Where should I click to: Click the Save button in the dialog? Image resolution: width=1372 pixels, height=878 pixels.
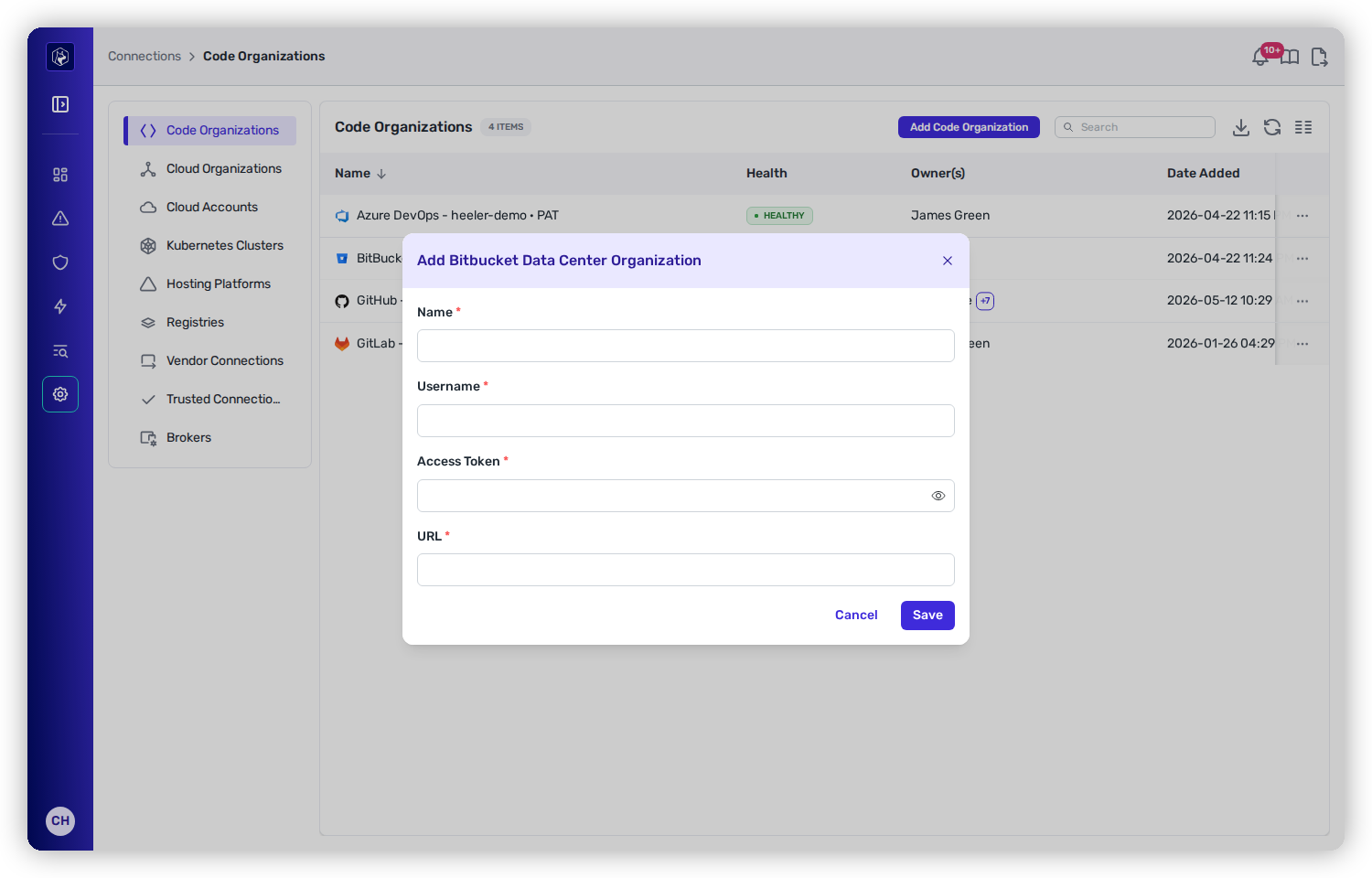(x=927, y=616)
